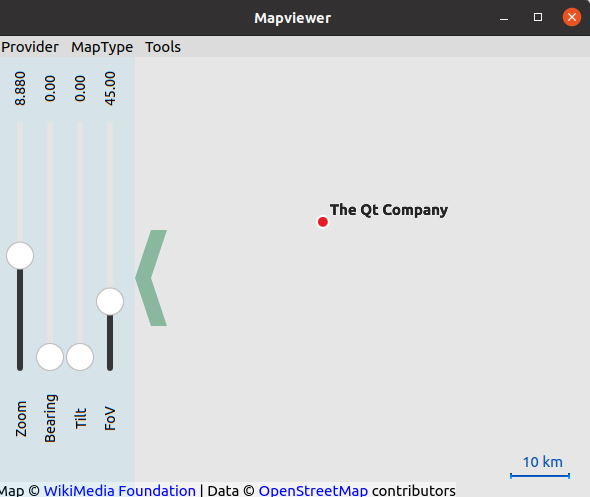
Task: Click the red Qt Company map marker
Action: (323, 222)
